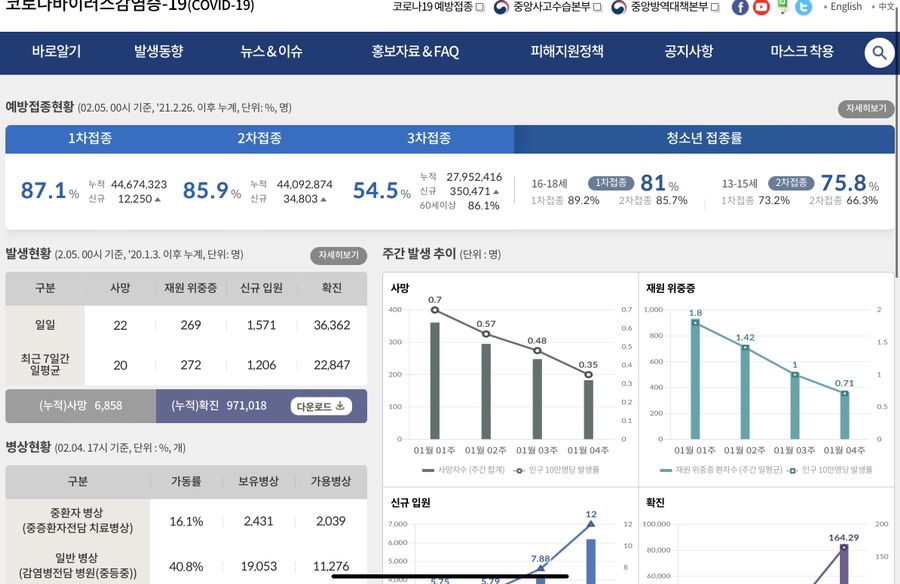Click the 16.1% ICU bed occupancy

pyautogui.click(x=186, y=521)
